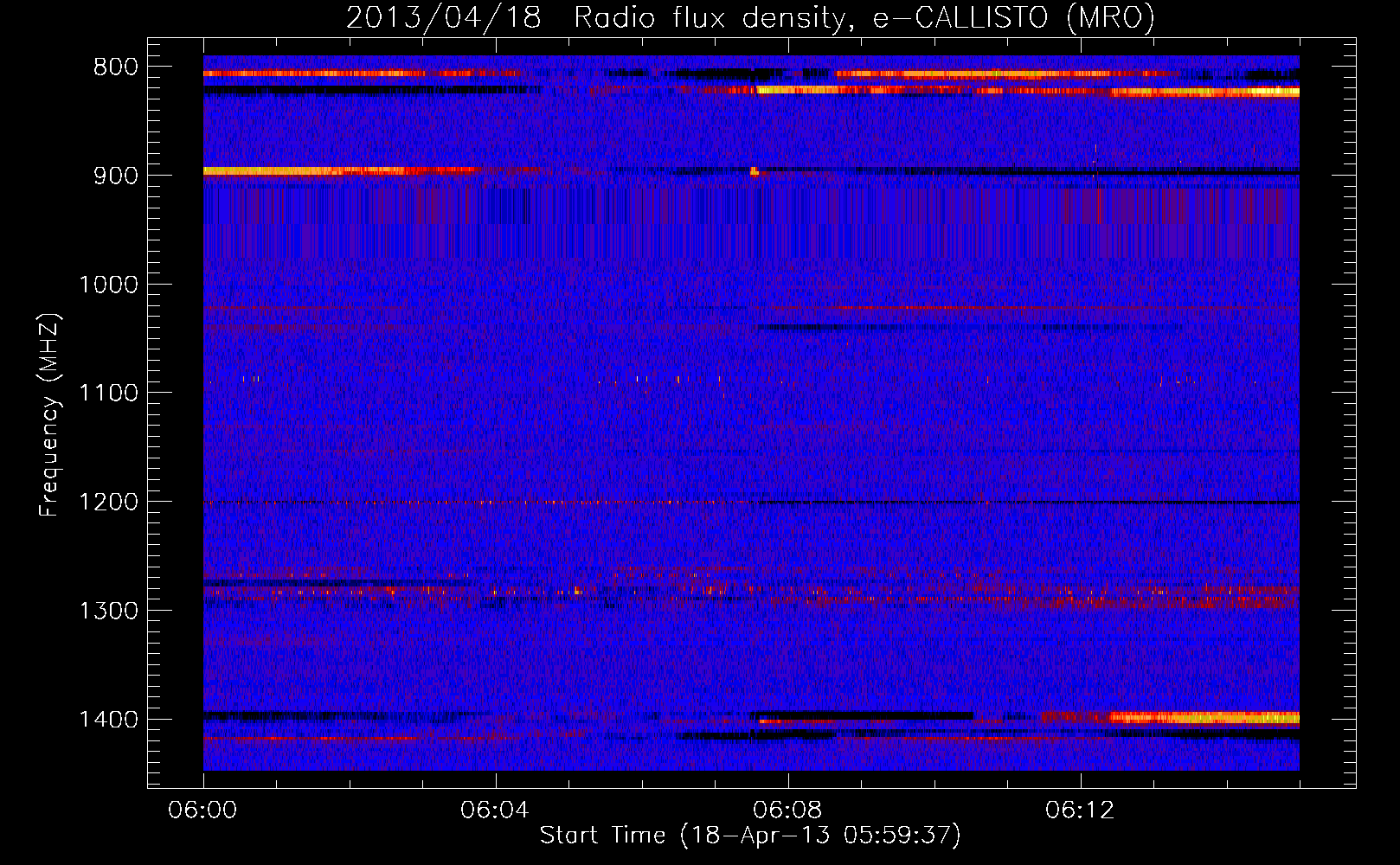Image resolution: width=1400 pixels, height=865 pixels.
Task: Click the 06:00 time tick label
Action: (x=202, y=811)
